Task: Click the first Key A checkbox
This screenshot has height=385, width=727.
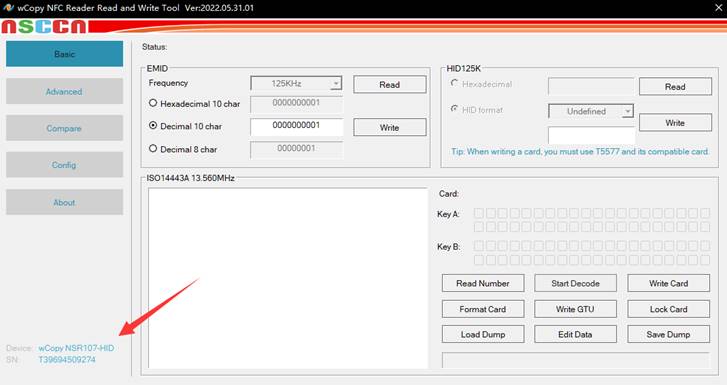Action: 479,213
